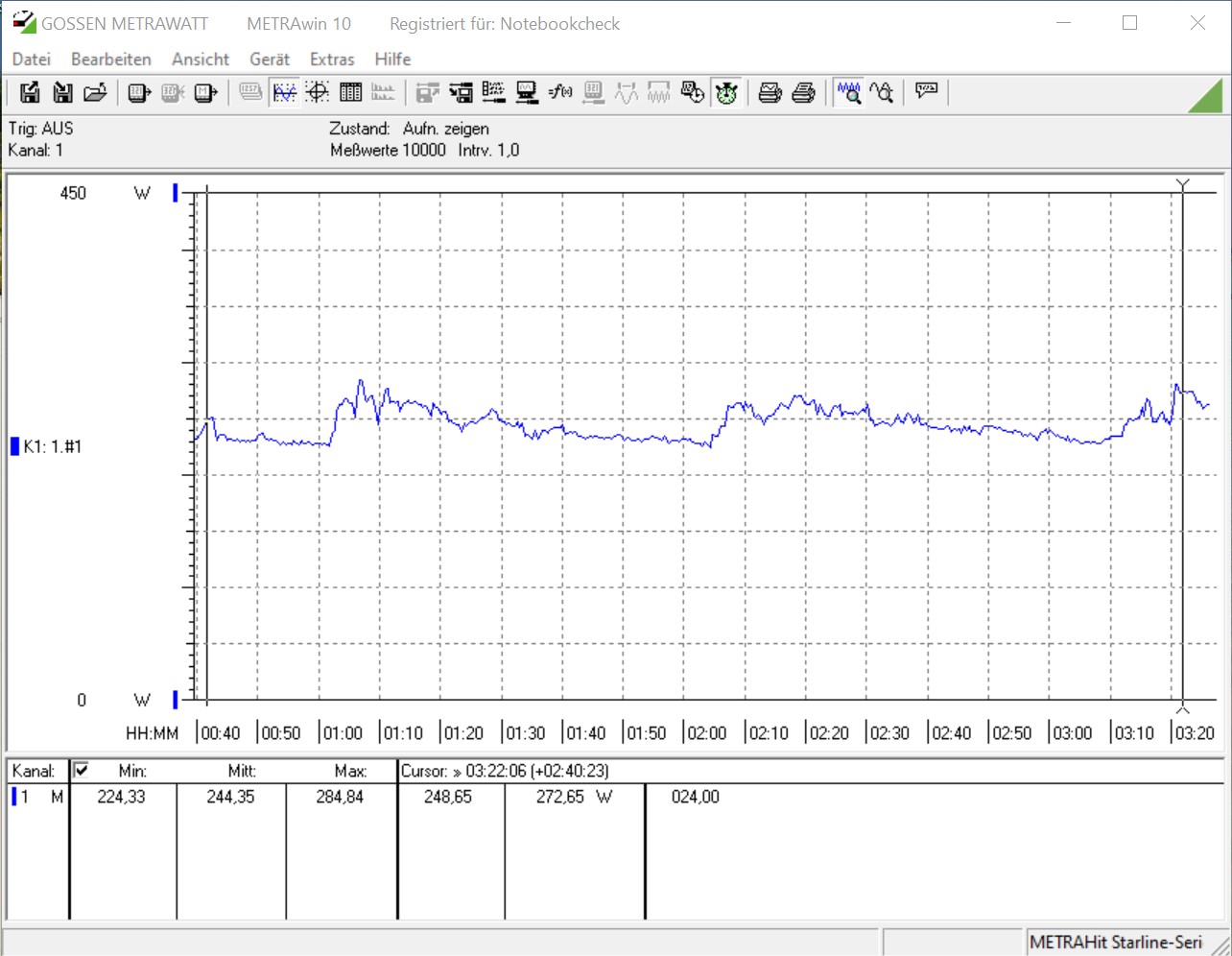
Task: Click the Max value 284,84
Action: (x=340, y=797)
